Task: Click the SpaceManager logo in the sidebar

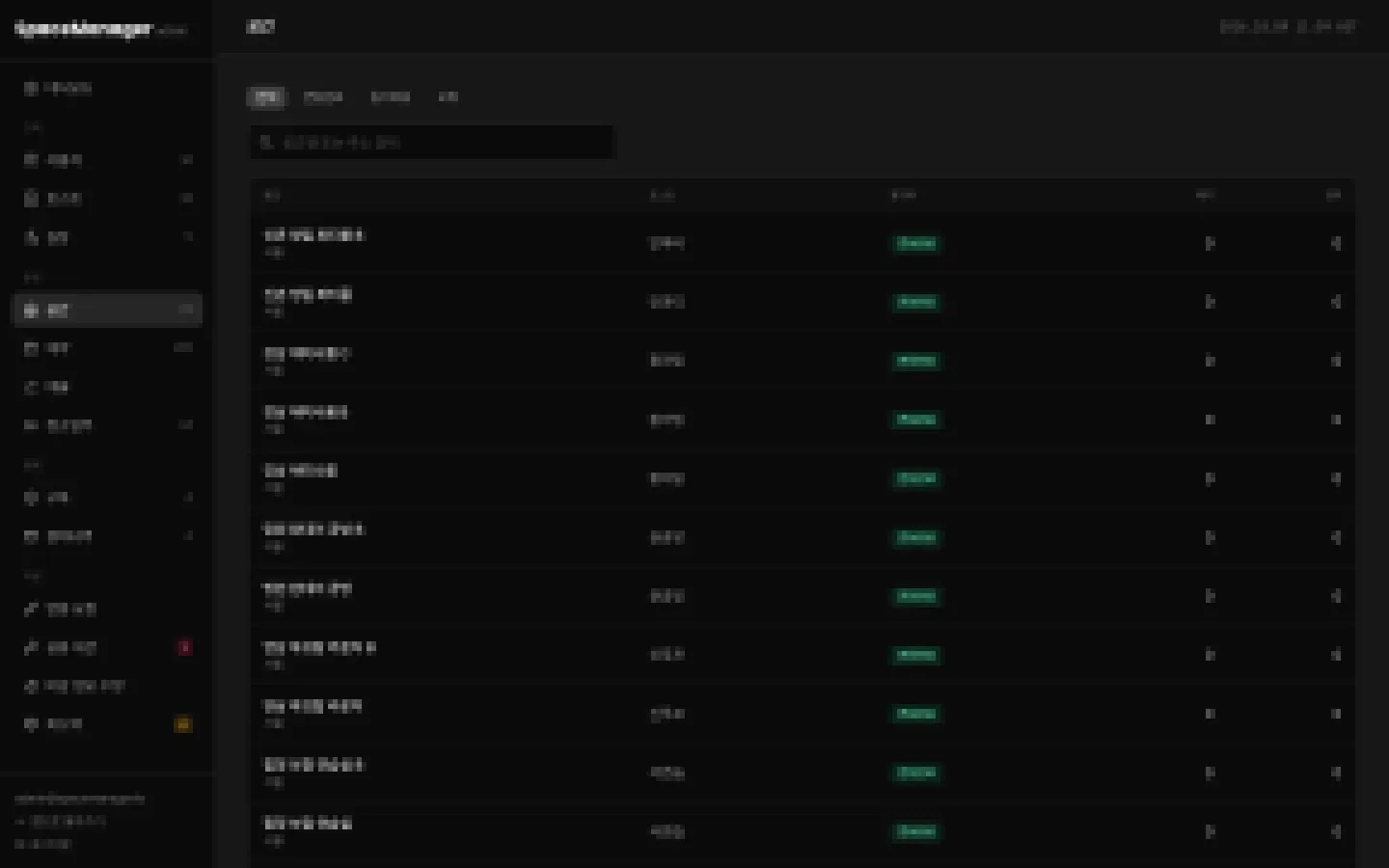Action: click(85, 30)
